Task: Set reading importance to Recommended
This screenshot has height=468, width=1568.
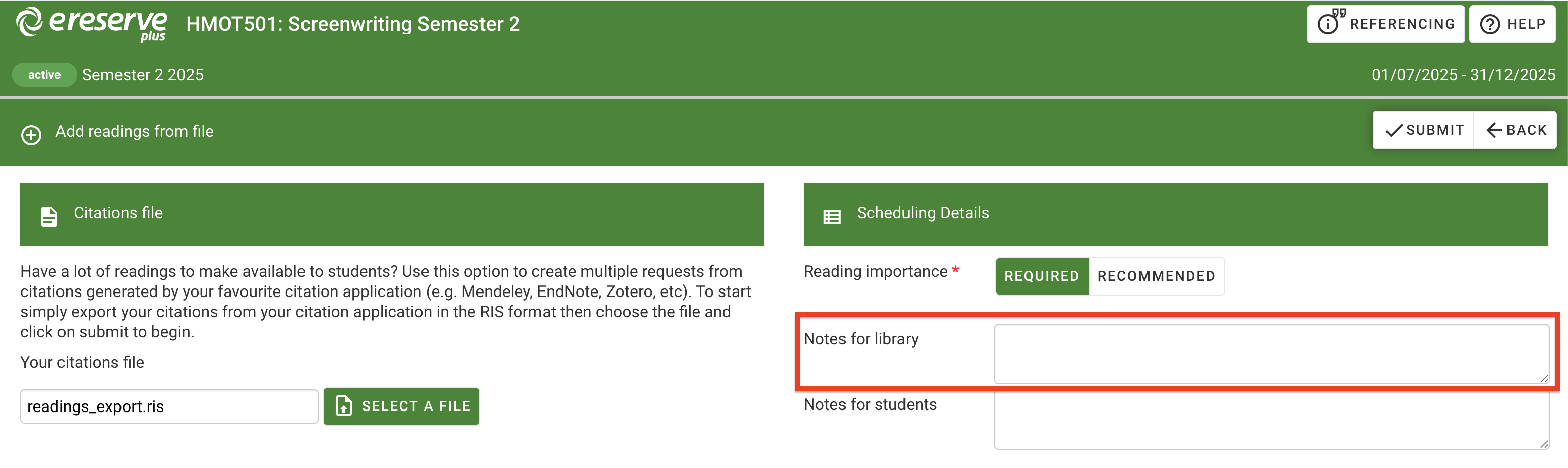Action: point(1155,276)
